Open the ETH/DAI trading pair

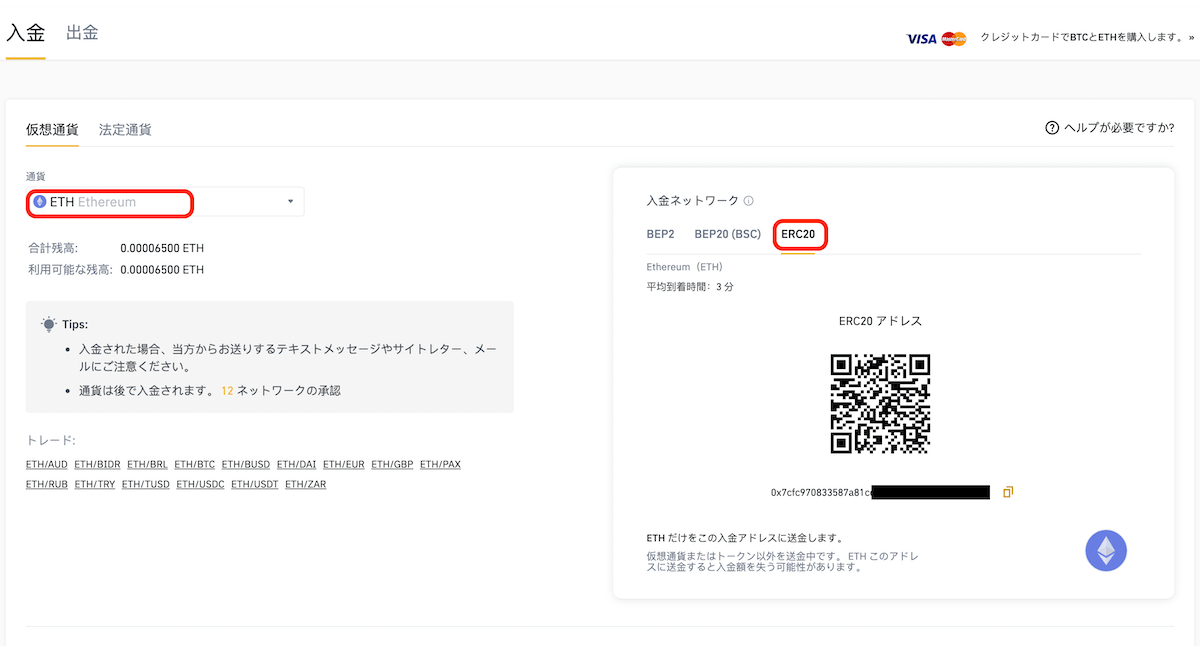click(297, 464)
